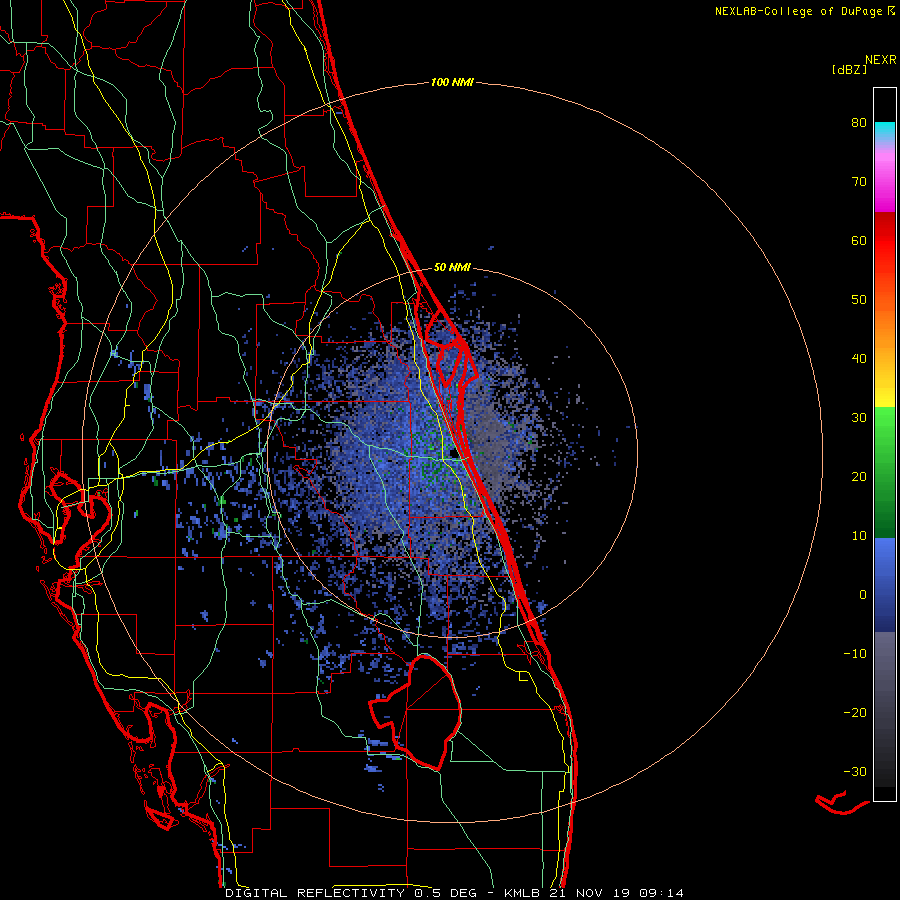
Task: Pick the cyan top band of the color bar
Action: click(x=885, y=132)
